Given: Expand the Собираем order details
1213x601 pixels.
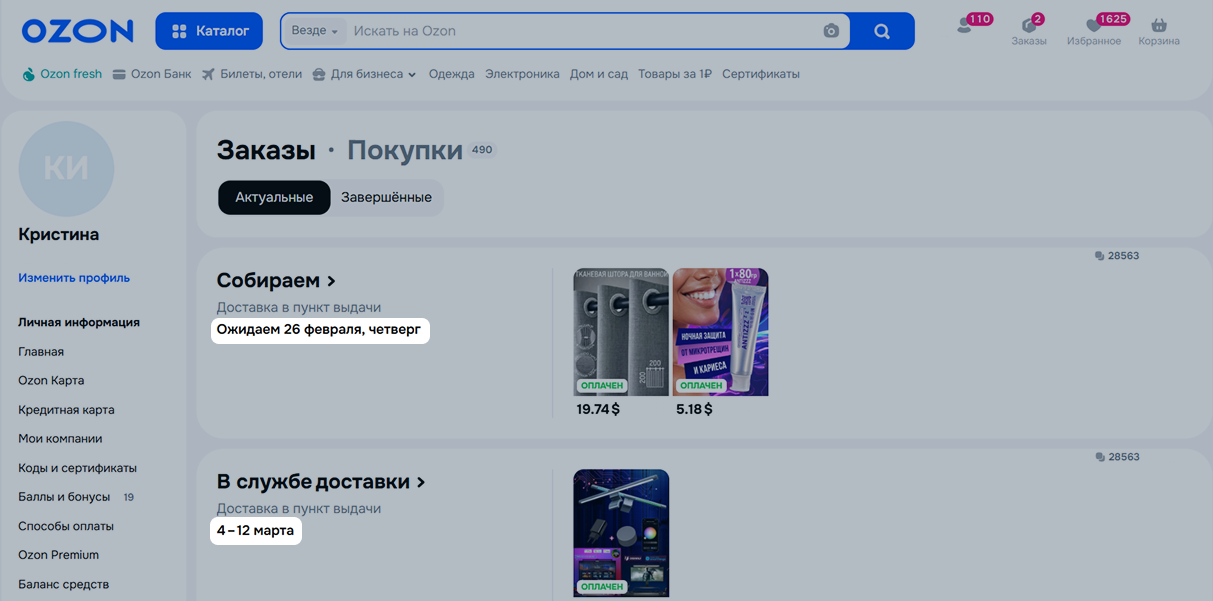Looking at the screenshot, I should coord(276,281).
